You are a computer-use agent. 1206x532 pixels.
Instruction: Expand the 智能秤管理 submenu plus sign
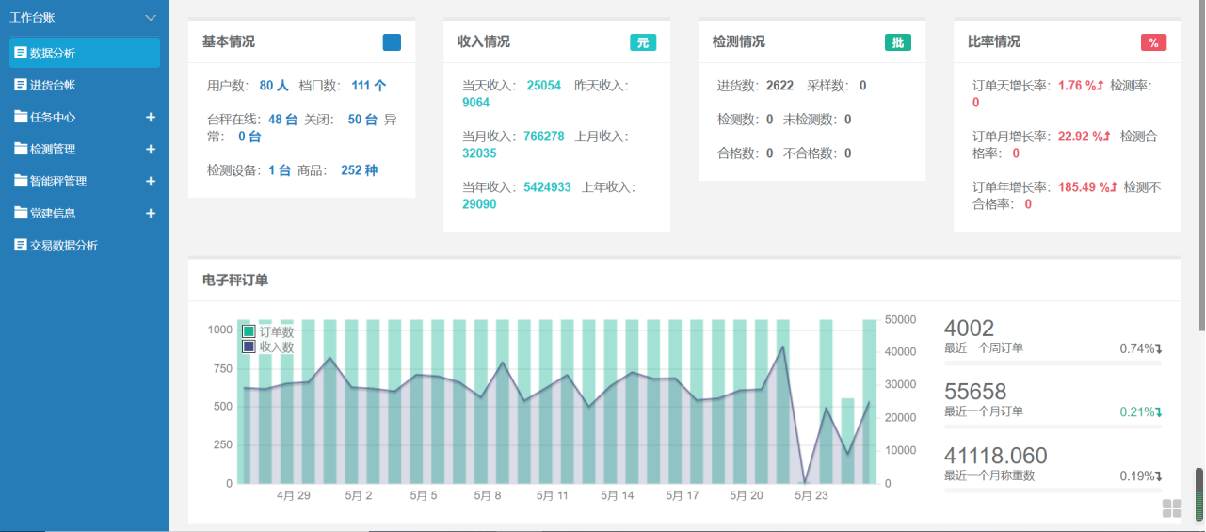pyautogui.click(x=151, y=181)
